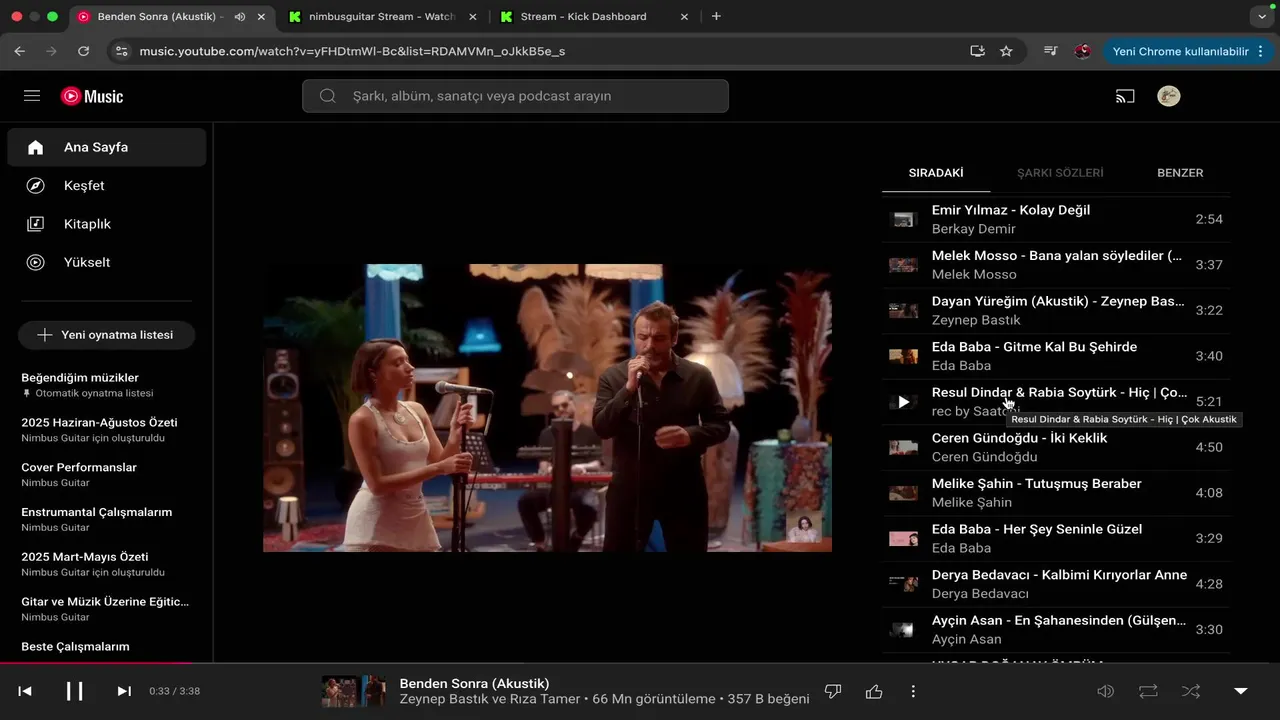
Task: Switch to the SIRADAKİ tab
Action: (936, 173)
